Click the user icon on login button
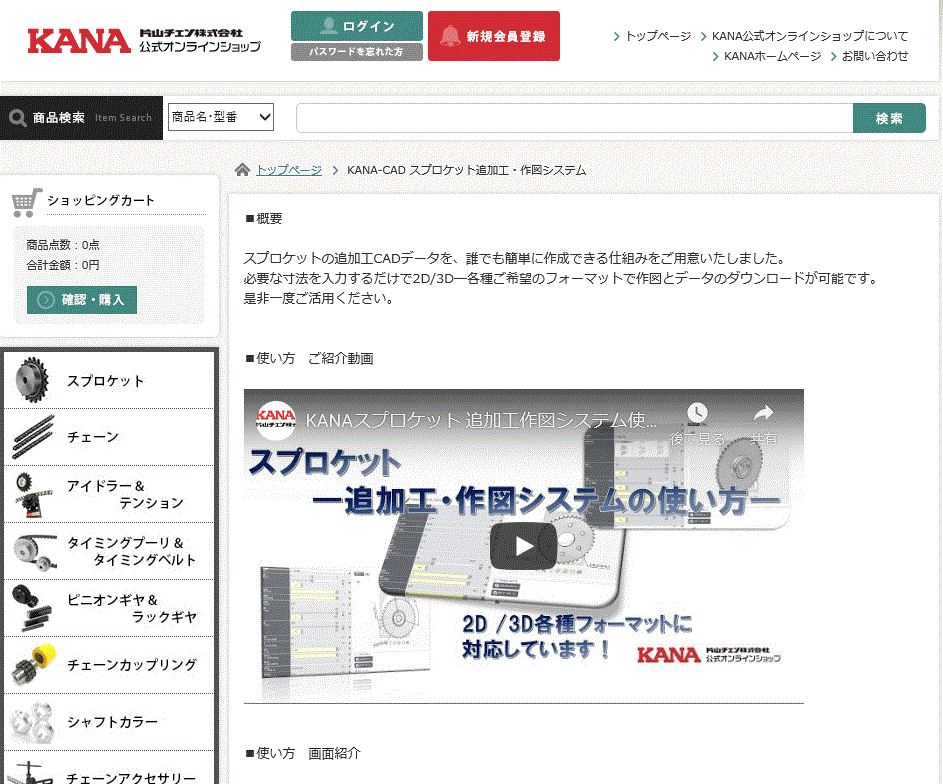943x784 pixels. [x=329, y=26]
